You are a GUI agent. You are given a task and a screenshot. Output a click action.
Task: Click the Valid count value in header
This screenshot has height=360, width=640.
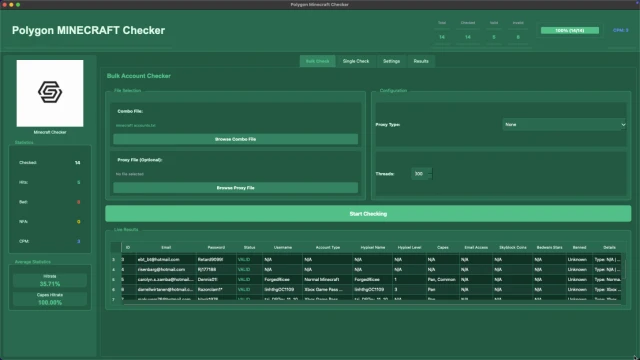pyautogui.click(x=493, y=37)
